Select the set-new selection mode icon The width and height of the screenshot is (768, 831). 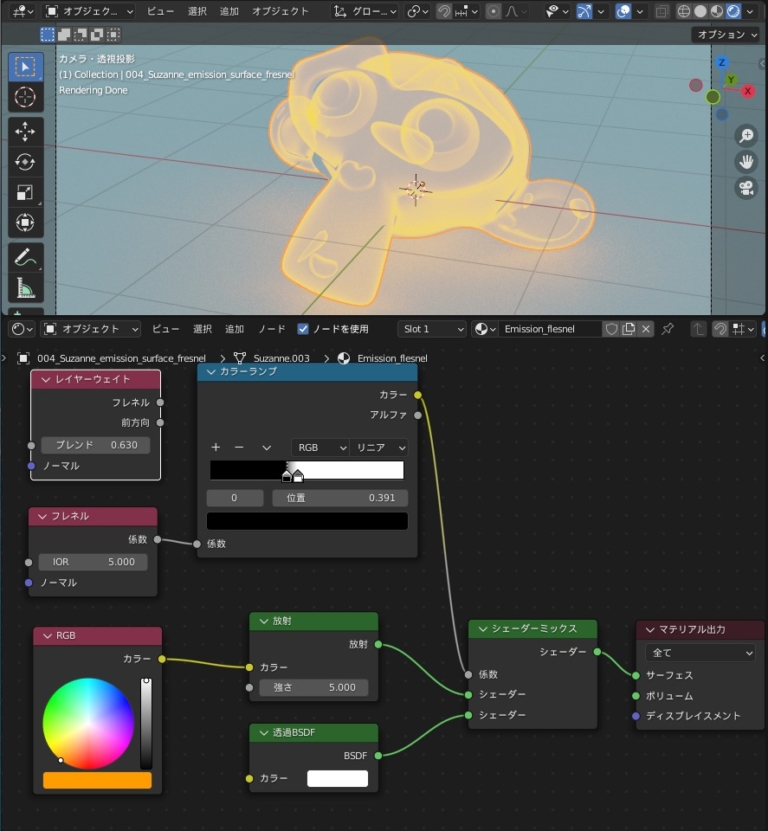[x=47, y=35]
